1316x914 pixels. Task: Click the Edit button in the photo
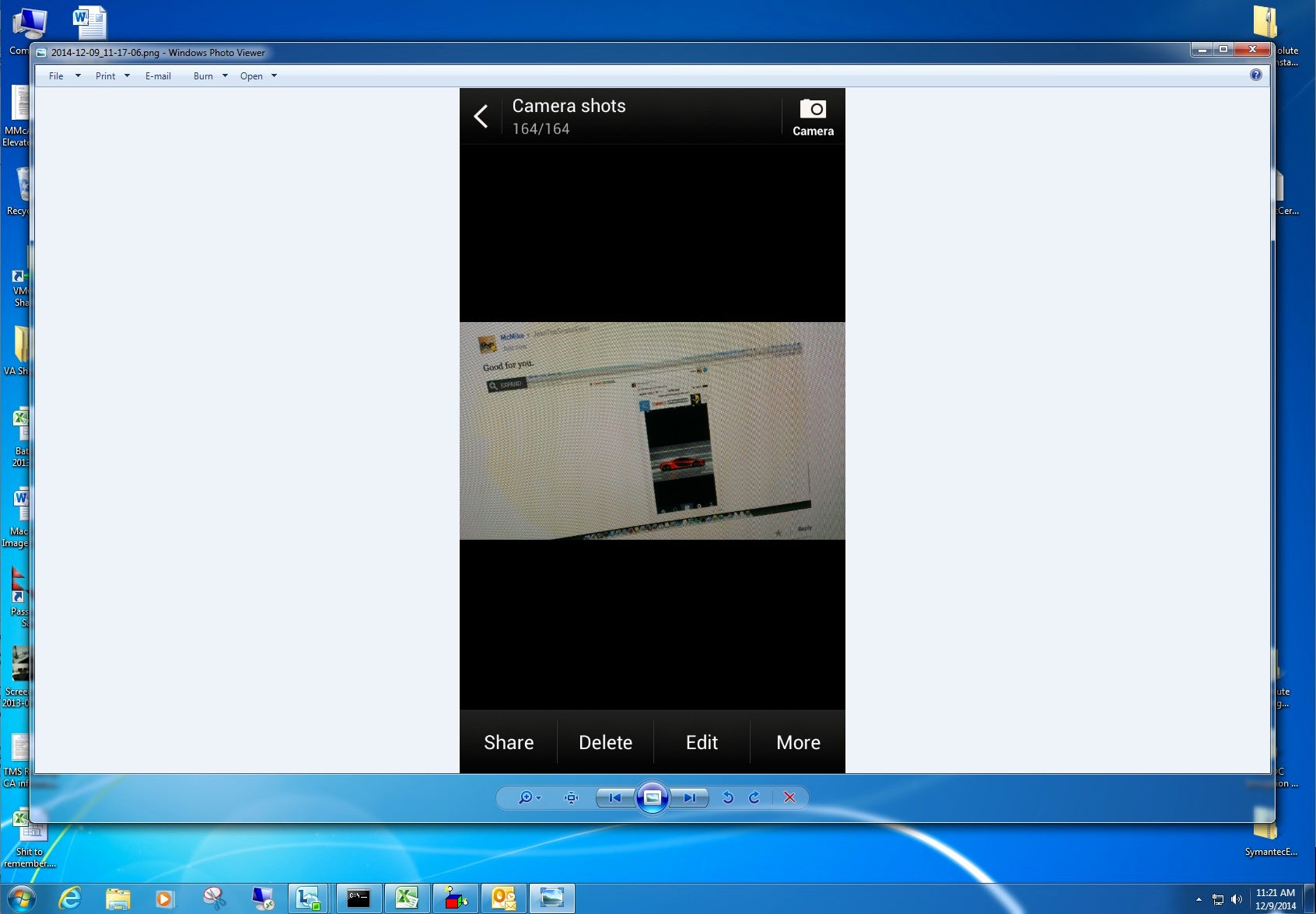click(x=702, y=742)
